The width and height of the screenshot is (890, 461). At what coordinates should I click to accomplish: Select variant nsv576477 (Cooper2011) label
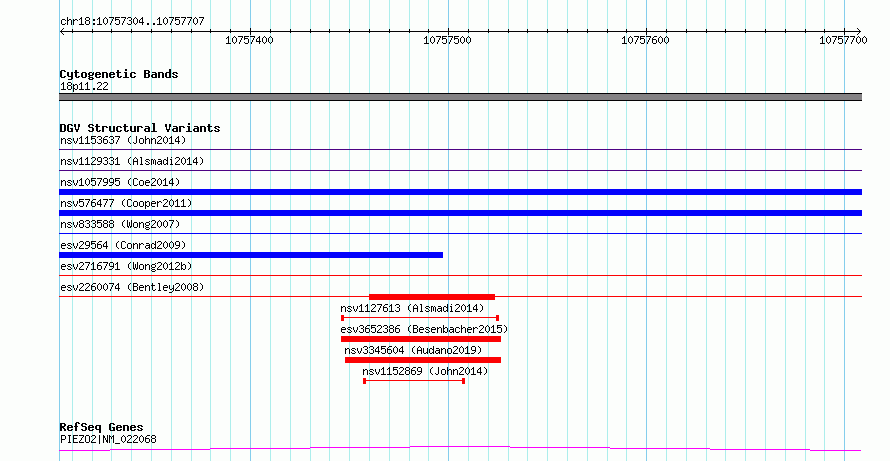pyautogui.click(x=126, y=203)
